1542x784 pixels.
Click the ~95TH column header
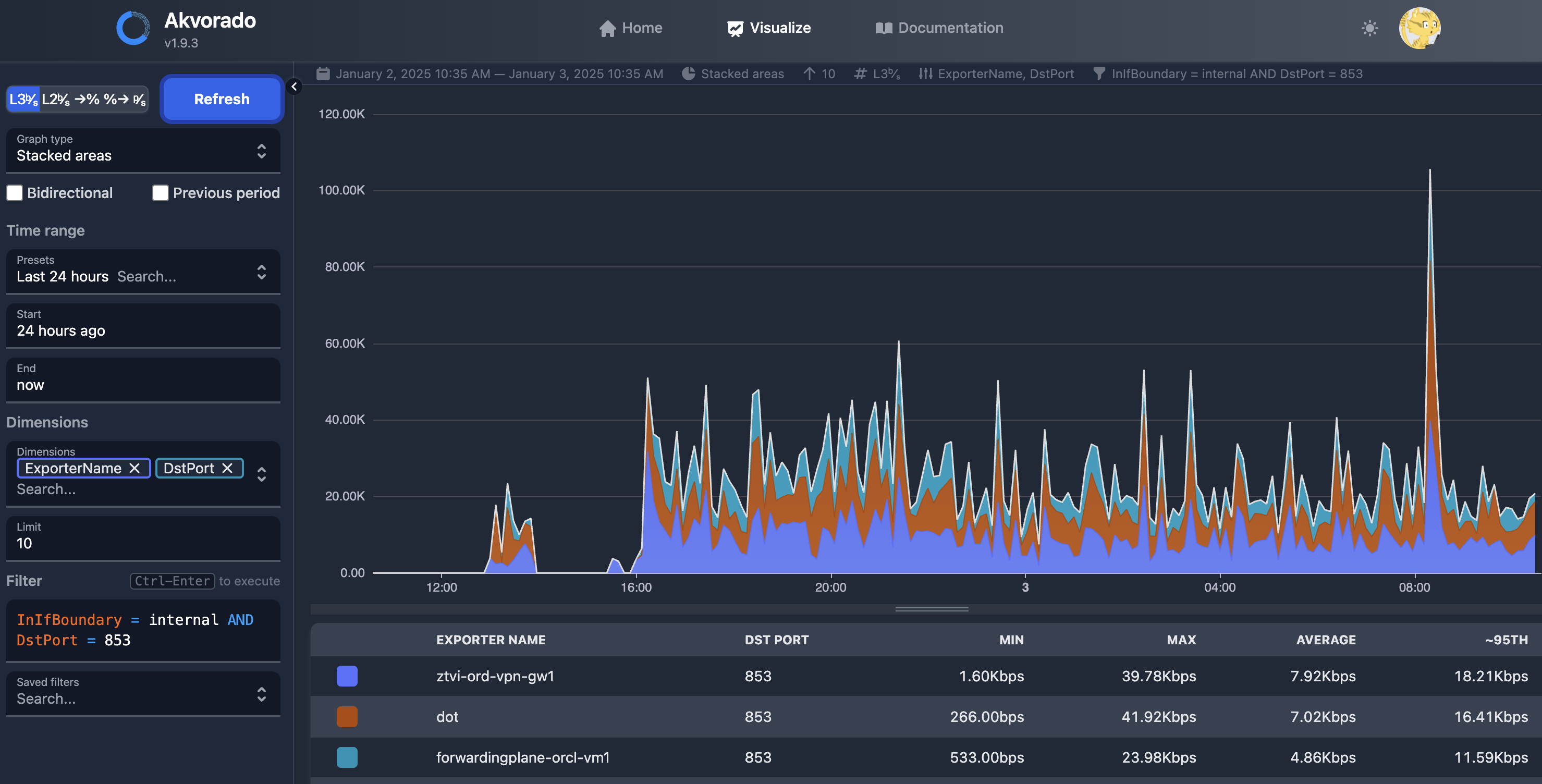1506,640
